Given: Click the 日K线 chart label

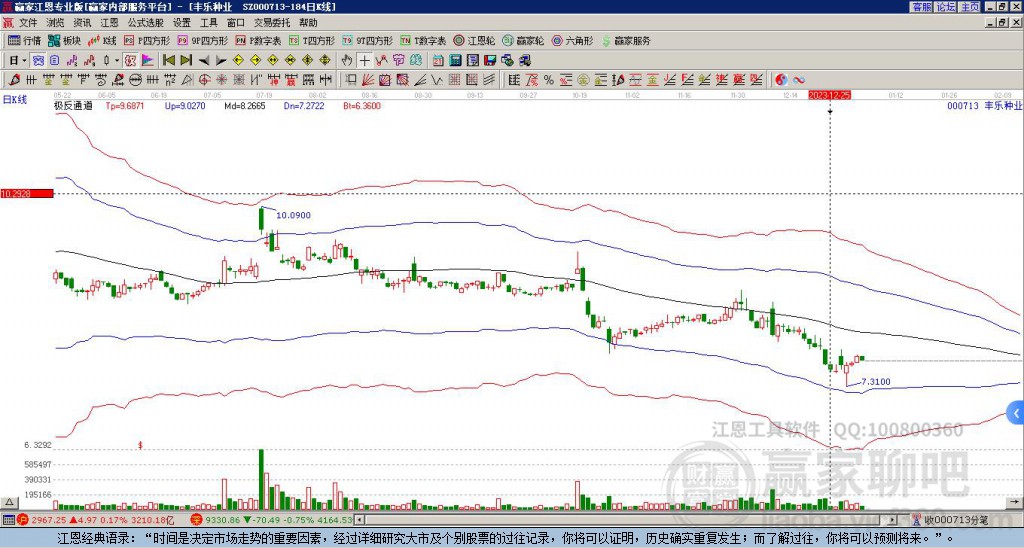Looking at the screenshot, I should pyautogui.click(x=15, y=100).
